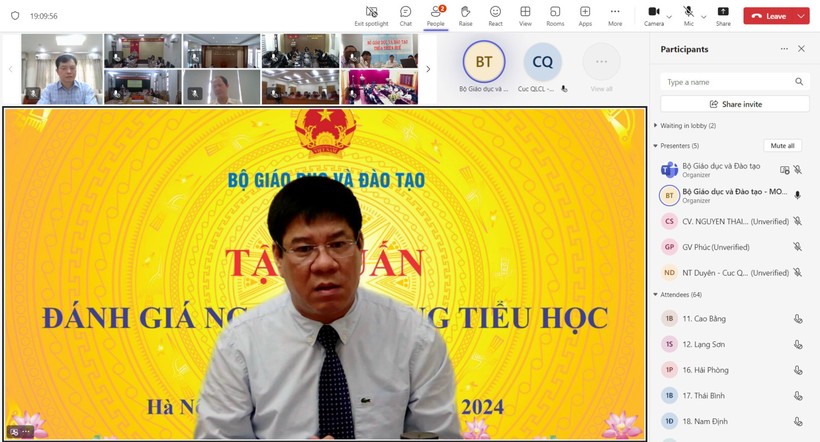Viewport: 820px width, 442px height.
Task: Click the participant search magnifier icon
Action: point(799,82)
